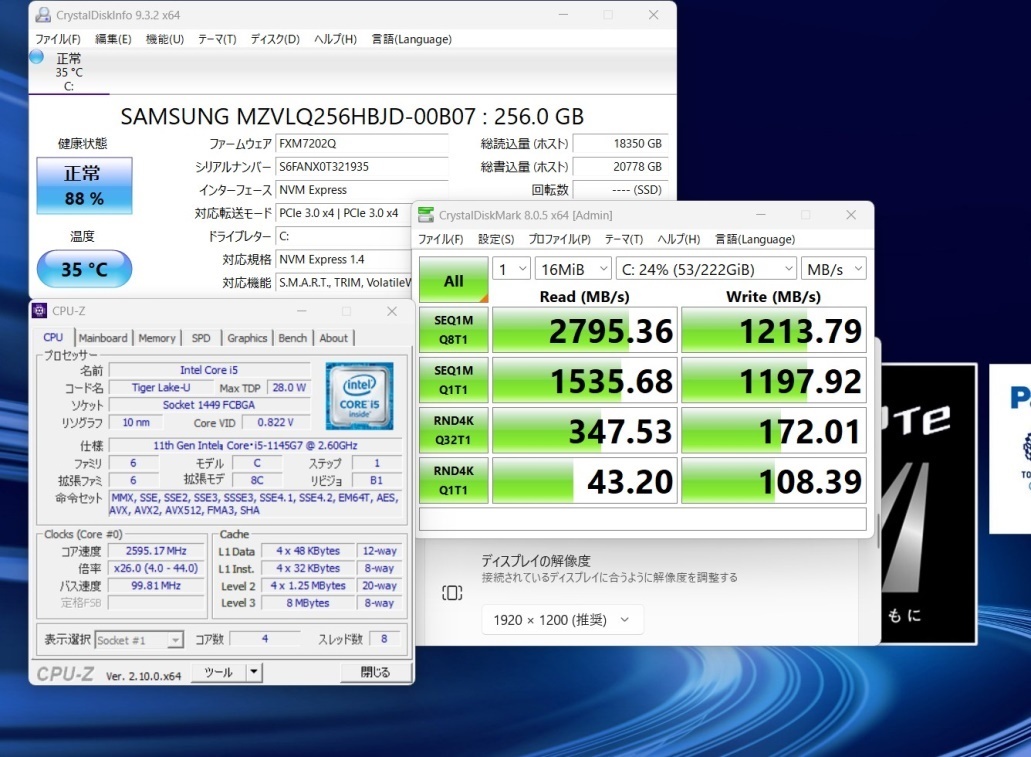
Task: Open the test count dropdown showing 1
Action: pyautogui.click(x=512, y=269)
